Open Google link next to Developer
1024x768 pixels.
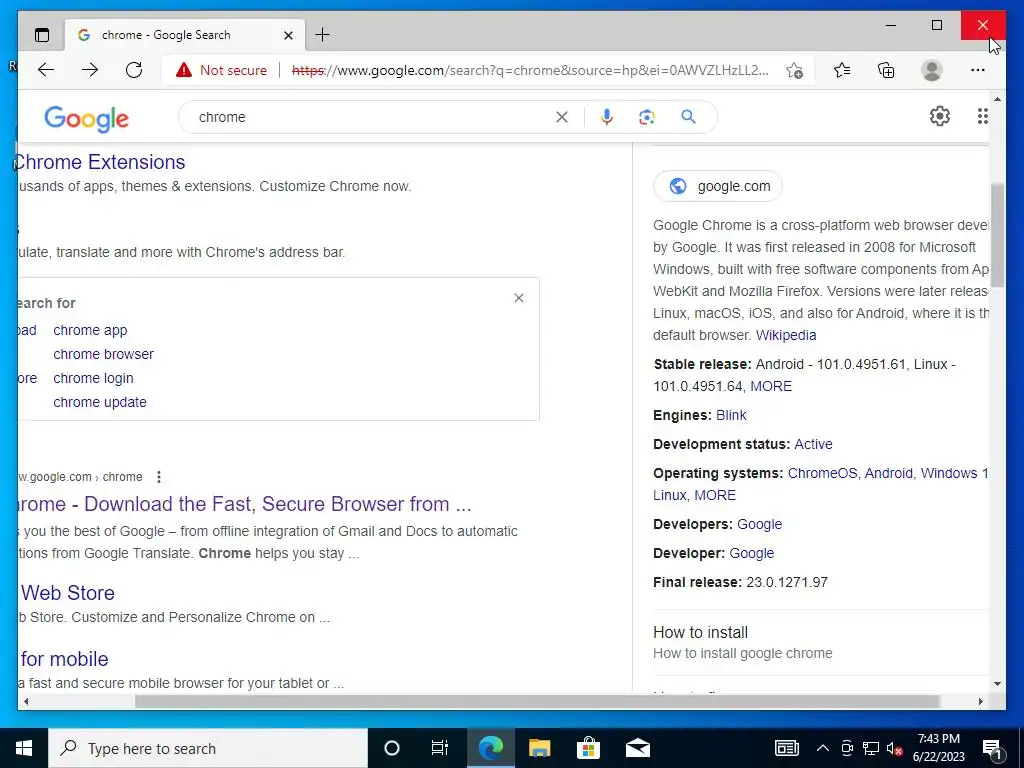coord(752,553)
